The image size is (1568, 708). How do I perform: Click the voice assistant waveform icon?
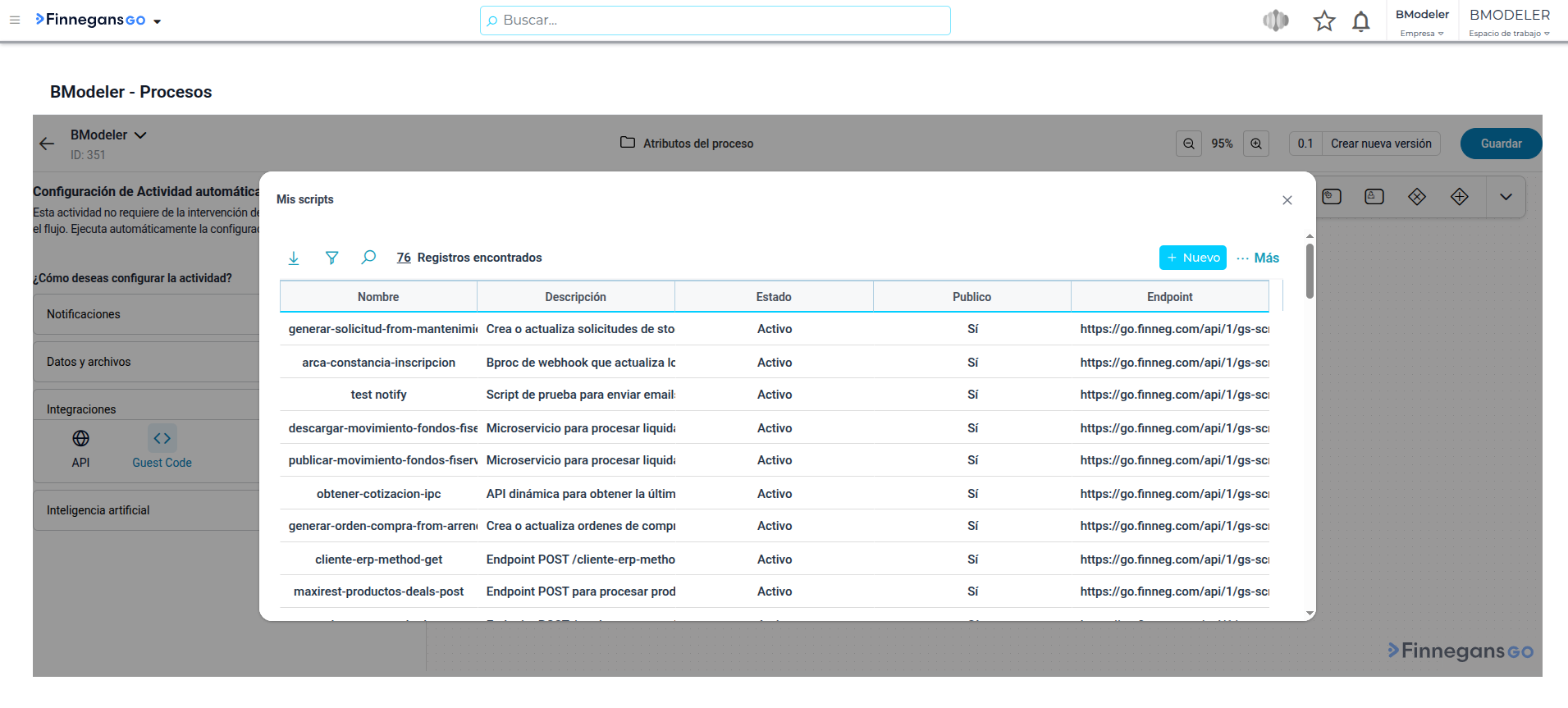(1276, 21)
